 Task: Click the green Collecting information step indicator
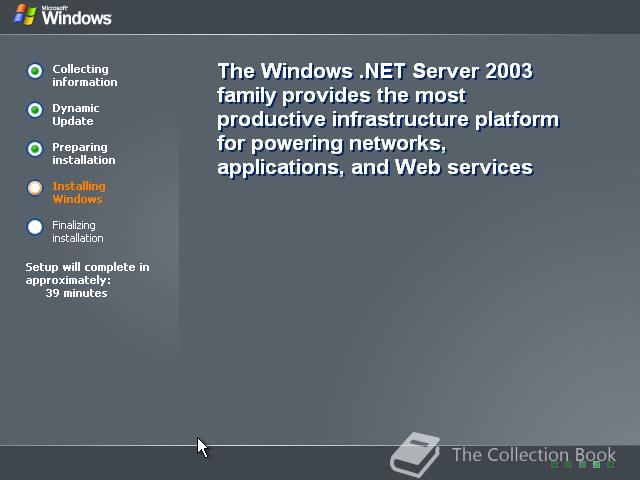coord(35,71)
